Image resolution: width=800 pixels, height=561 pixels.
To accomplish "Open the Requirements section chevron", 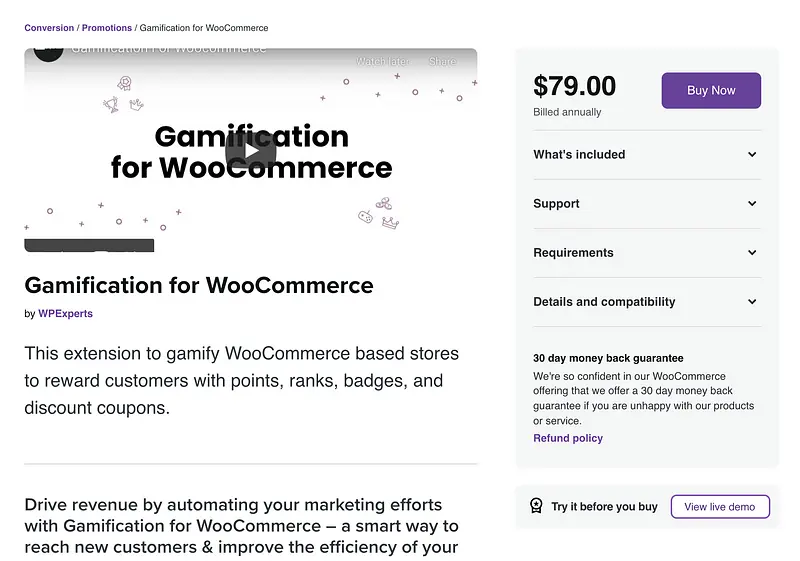I will coord(752,253).
